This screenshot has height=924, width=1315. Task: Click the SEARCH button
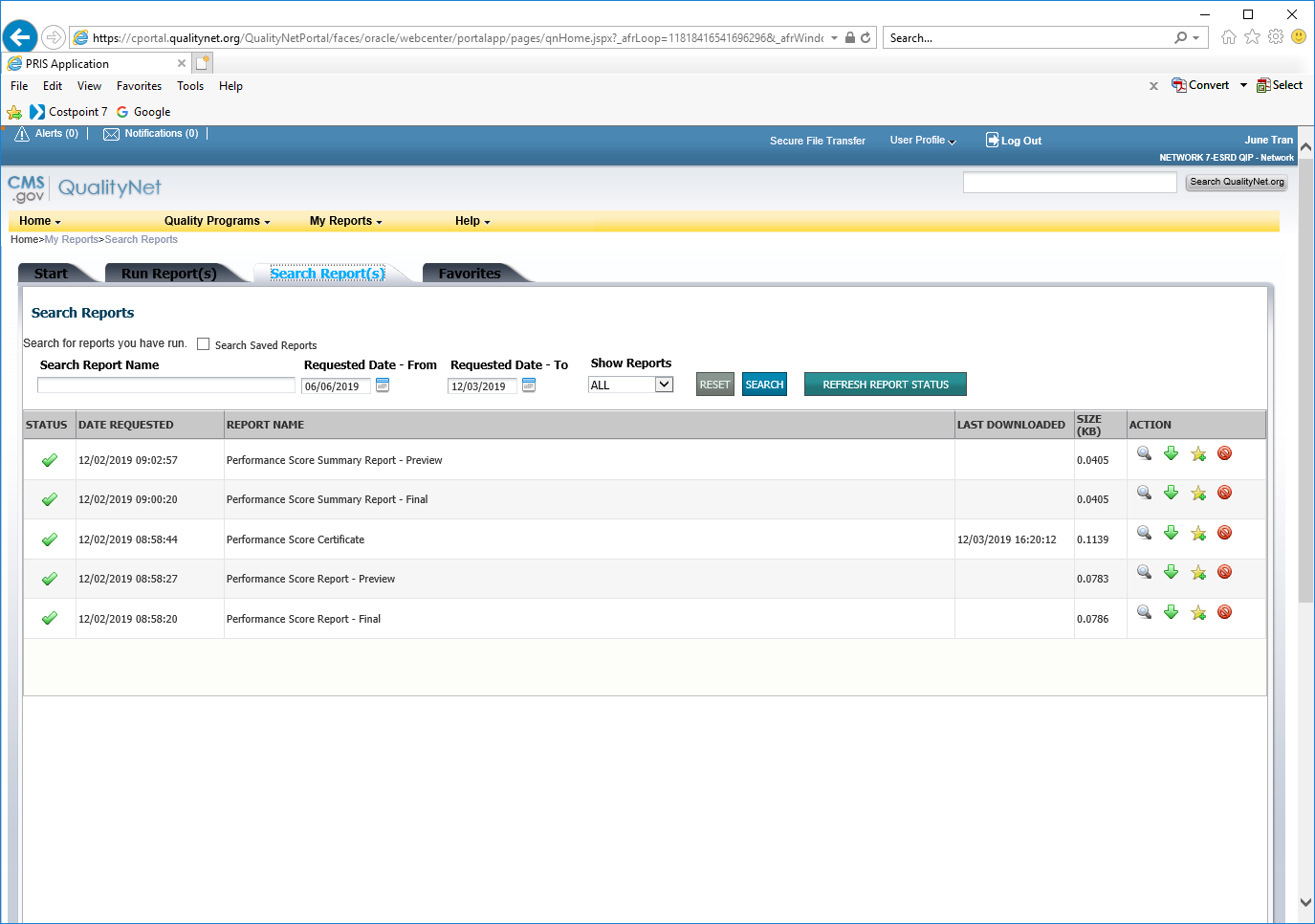point(765,385)
